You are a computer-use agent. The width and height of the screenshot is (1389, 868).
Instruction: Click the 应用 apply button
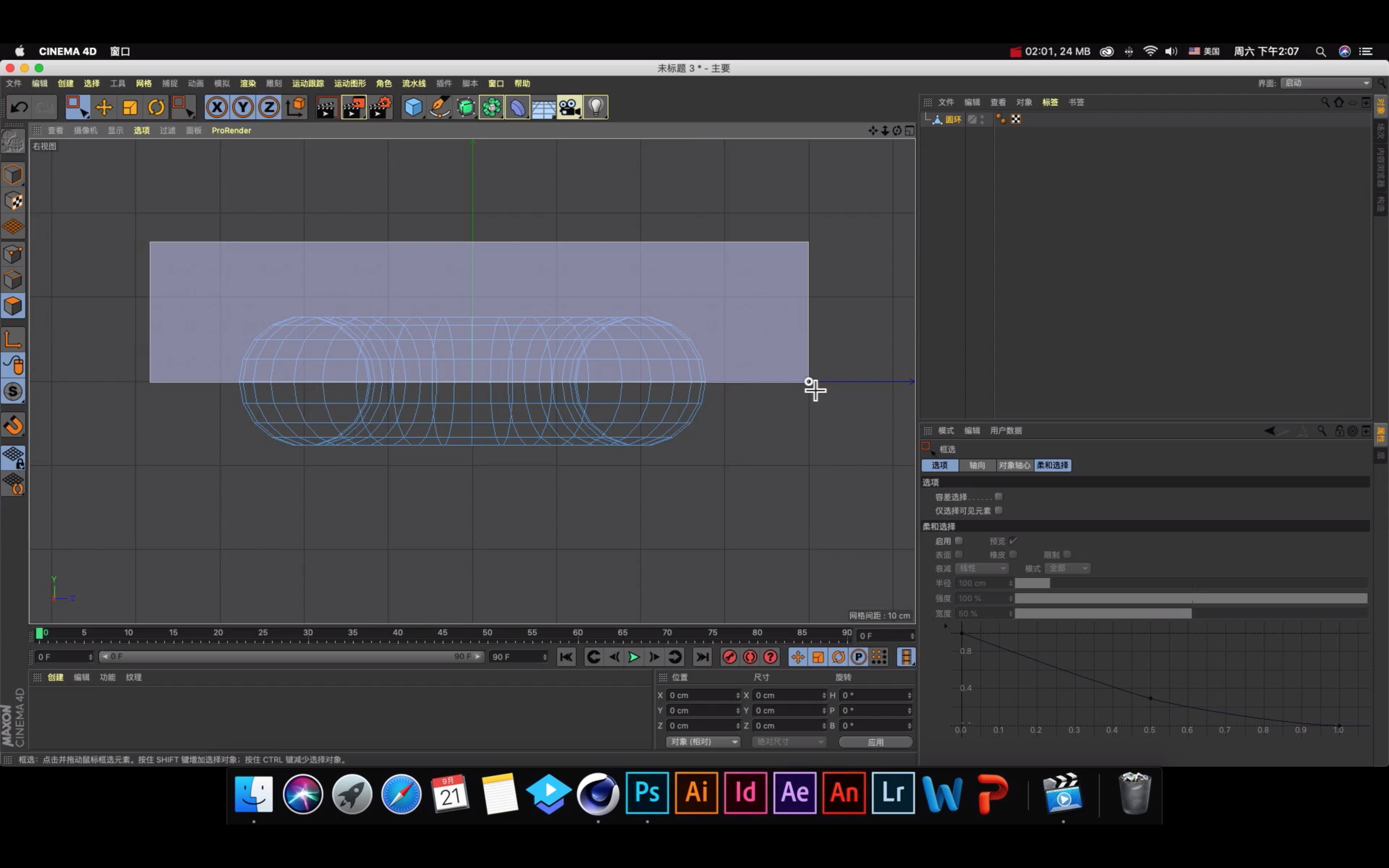(875, 742)
